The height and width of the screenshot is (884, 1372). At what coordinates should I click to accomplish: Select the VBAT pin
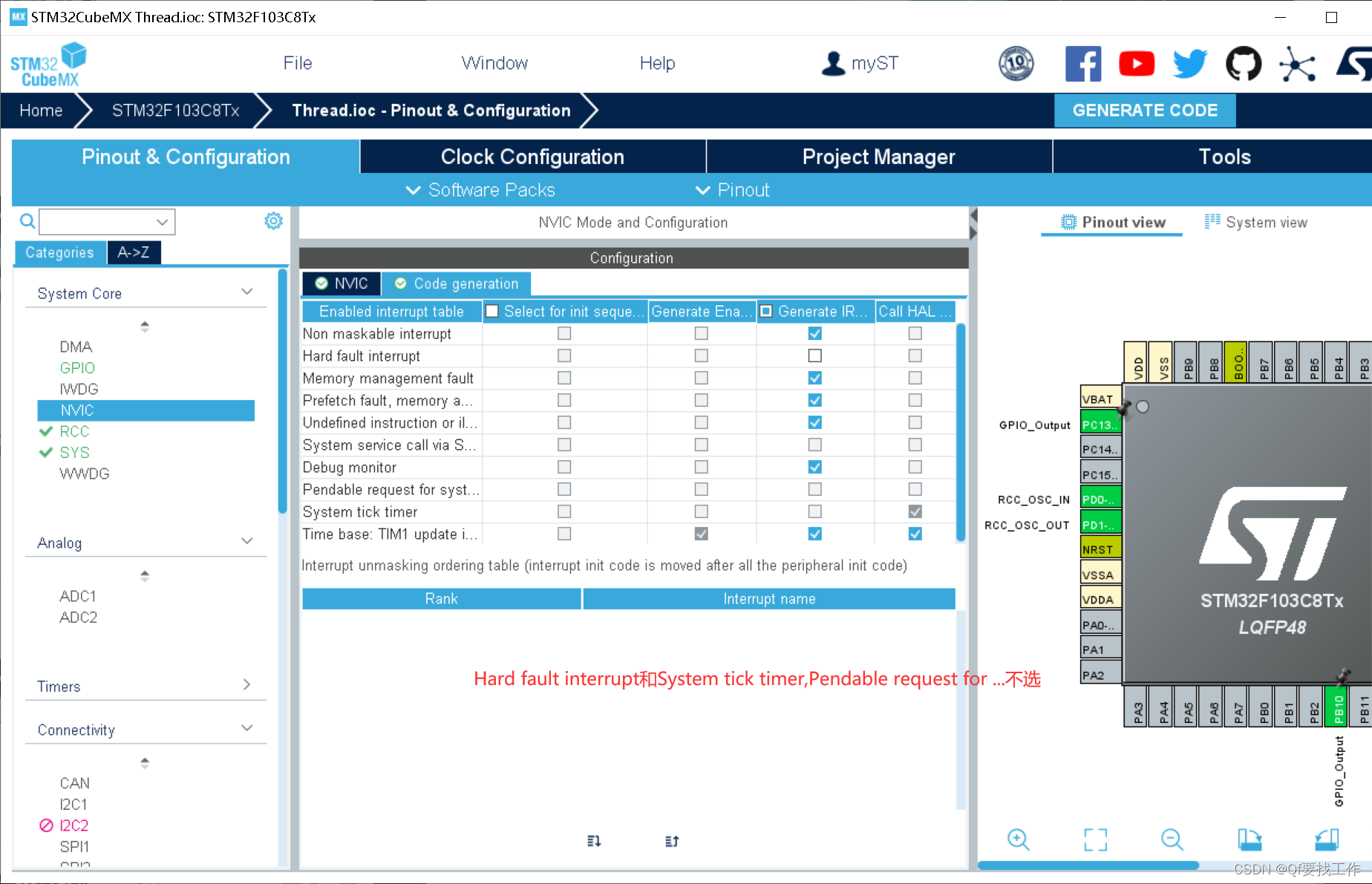(x=1100, y=399)
